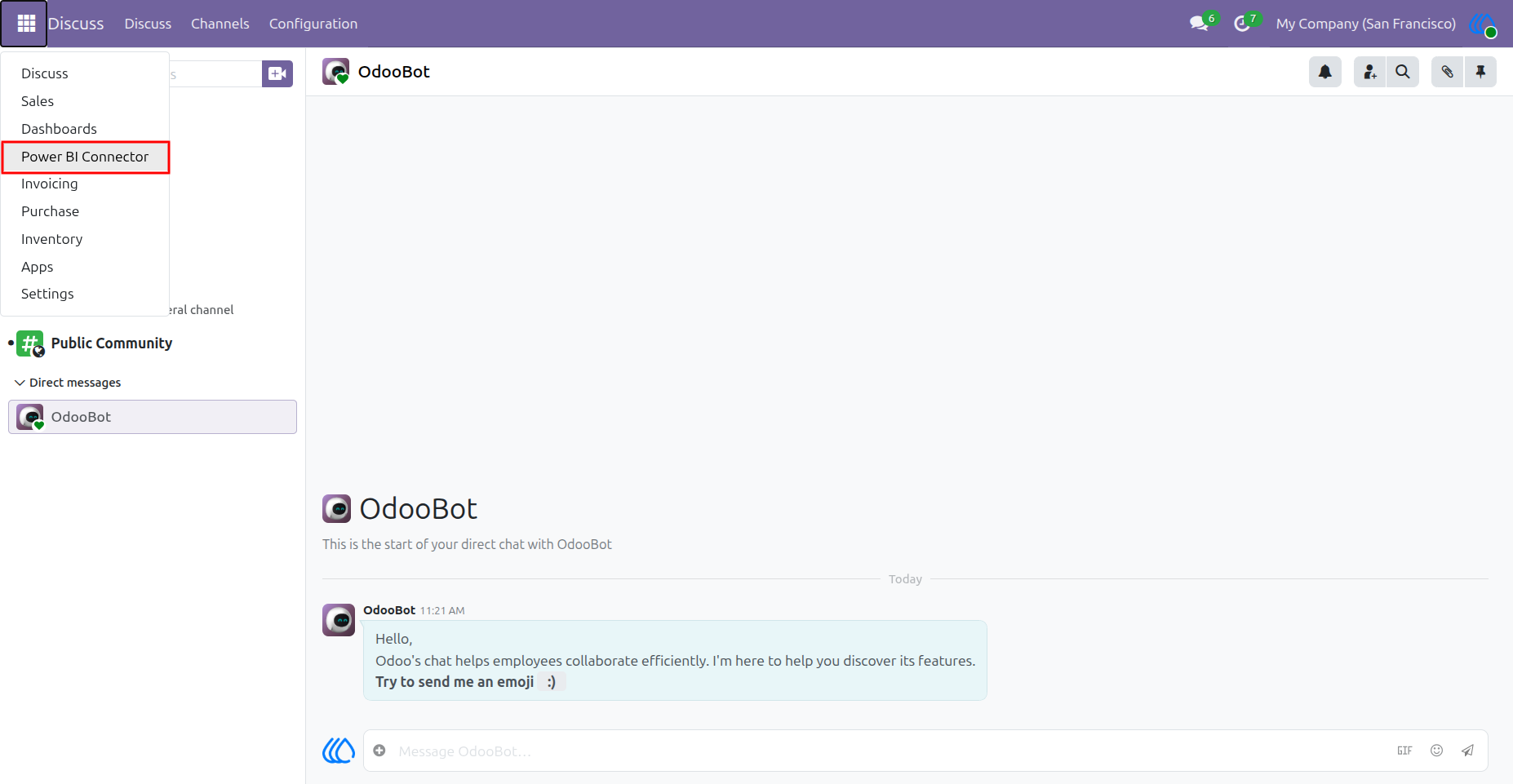Image resolution: width=1513 pixels, height=784 pixels.
Task: Collapse the Direct messages section
Action: (68, 383)
